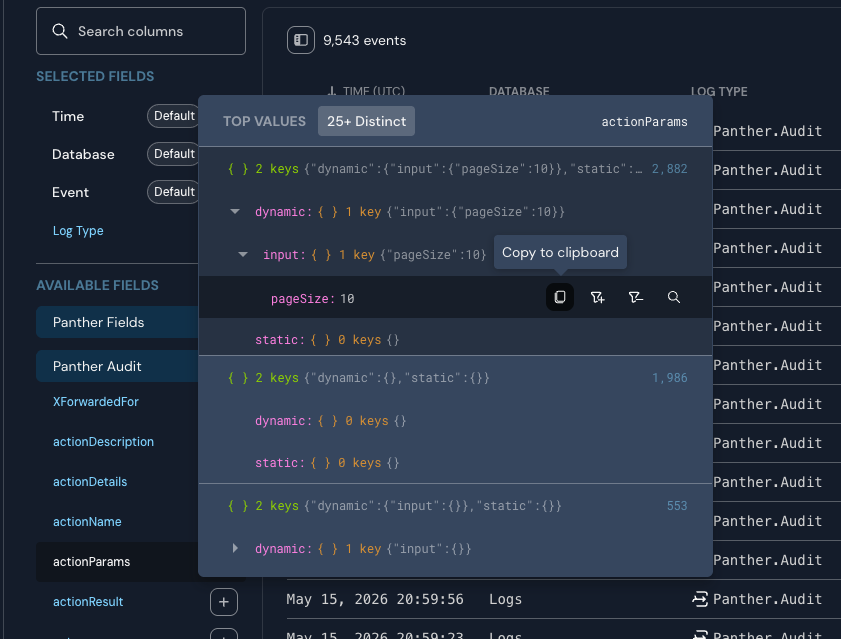Click the DATABASE column header

[x=519, y=91]
